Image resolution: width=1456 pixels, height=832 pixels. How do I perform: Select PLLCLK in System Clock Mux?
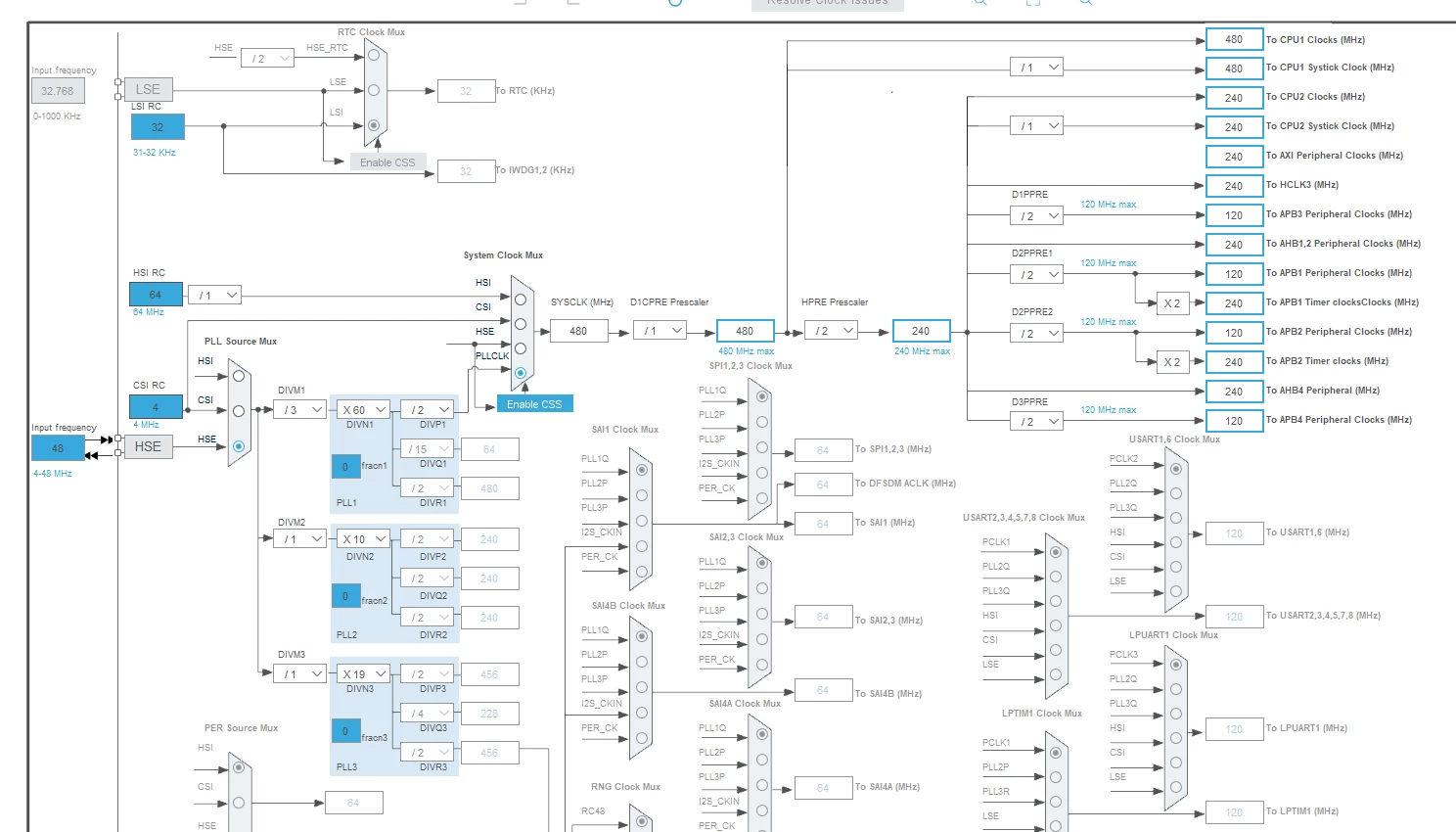tap(521, 373)
